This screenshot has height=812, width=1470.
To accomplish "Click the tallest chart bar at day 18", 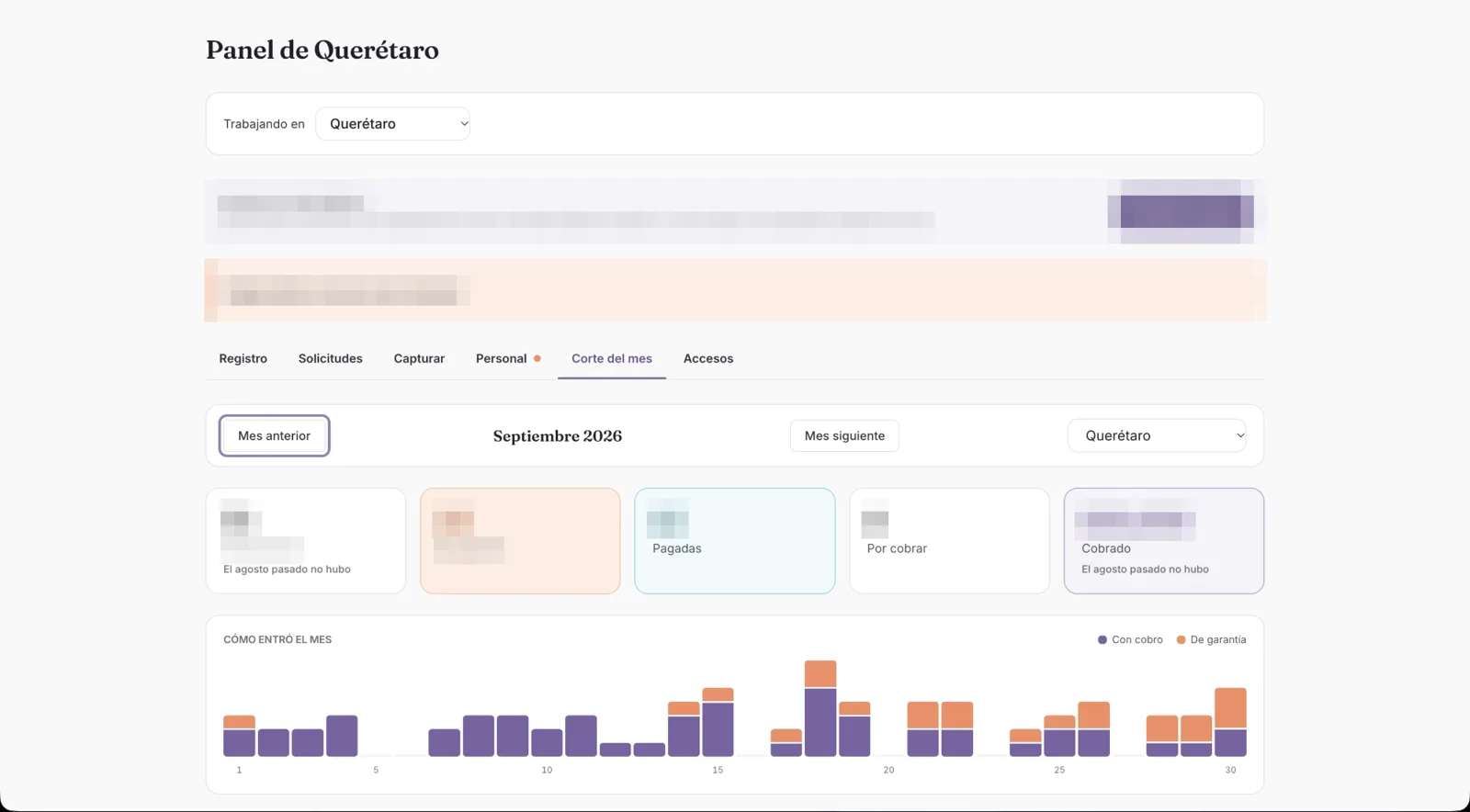I will coord(820,708).
